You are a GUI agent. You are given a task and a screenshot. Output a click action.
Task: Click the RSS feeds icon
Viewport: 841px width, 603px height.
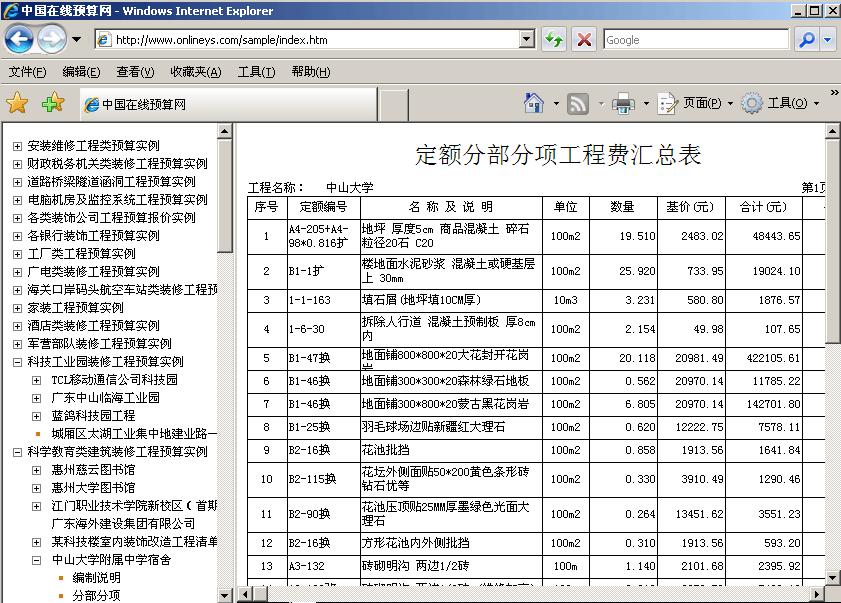[577, 104]
